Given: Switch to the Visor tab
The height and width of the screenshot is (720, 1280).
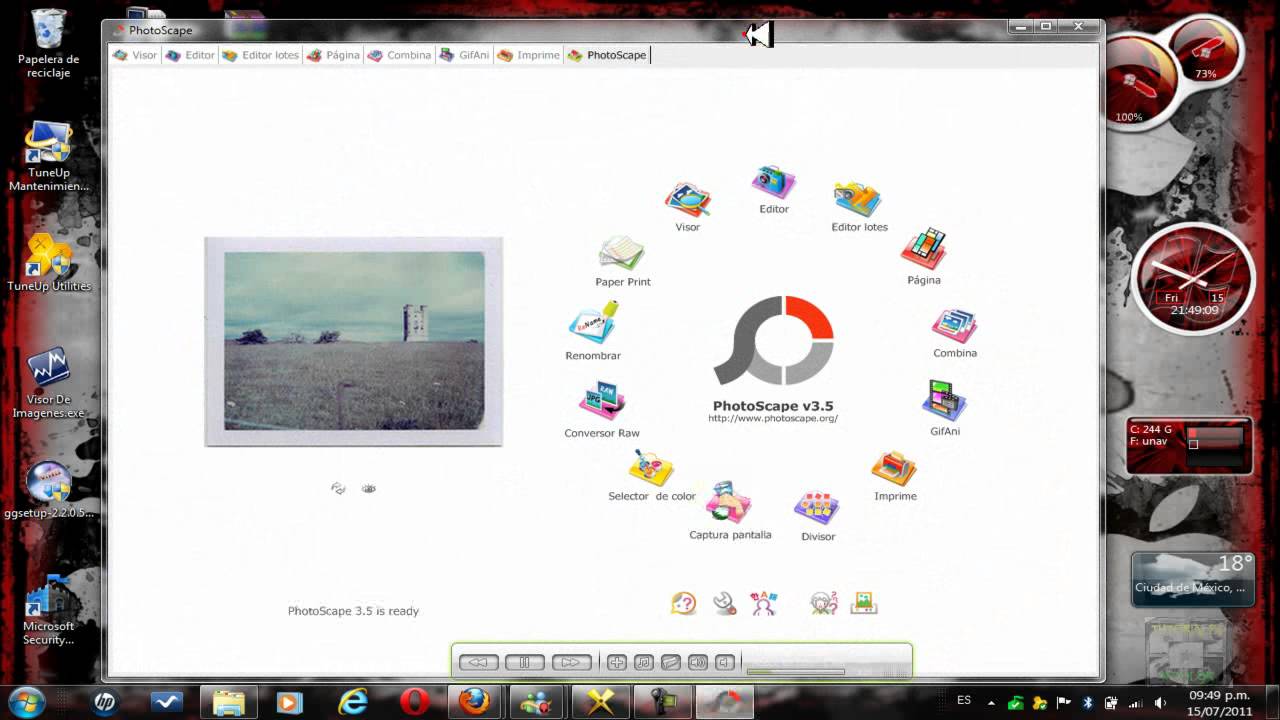Looking at the screenshot, I should click(135, 55).
